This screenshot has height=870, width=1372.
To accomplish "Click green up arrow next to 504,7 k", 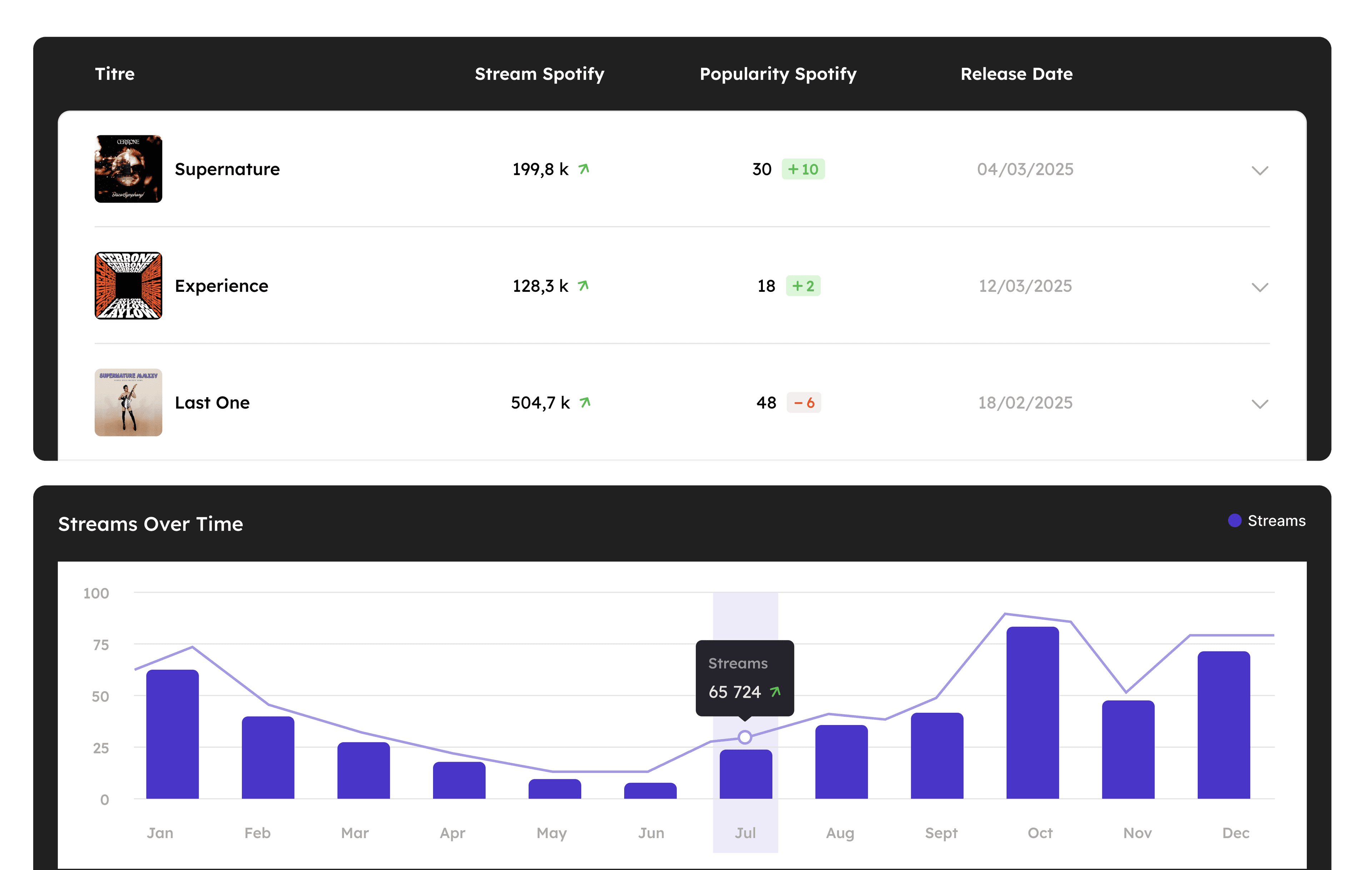I will tap(585, 402).
